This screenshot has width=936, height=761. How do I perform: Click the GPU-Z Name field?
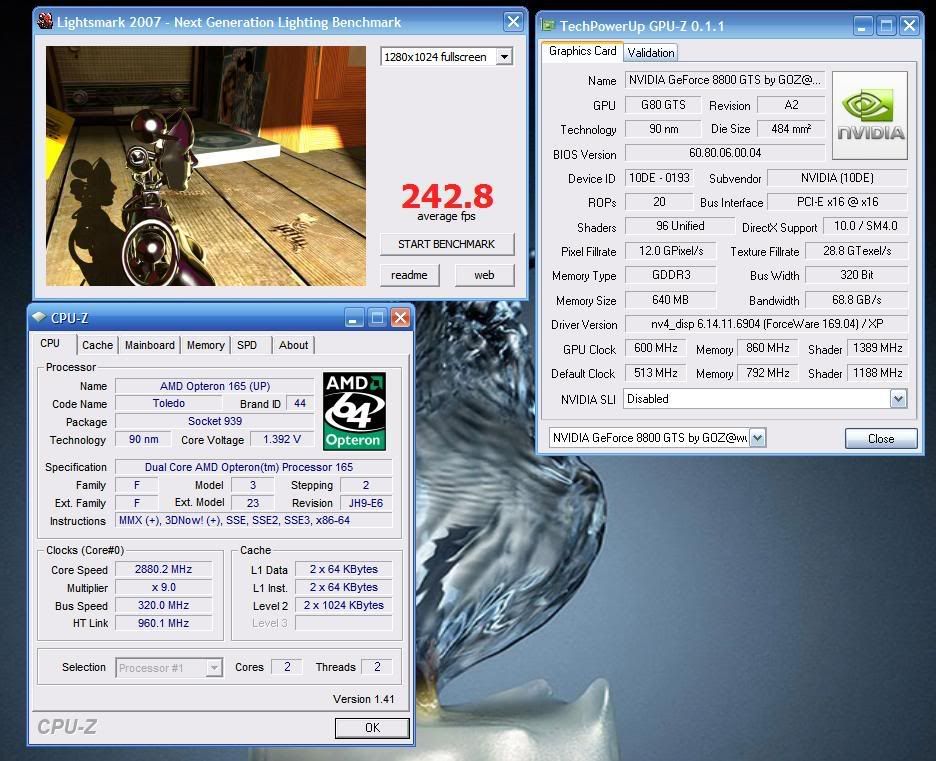point(725,80)
